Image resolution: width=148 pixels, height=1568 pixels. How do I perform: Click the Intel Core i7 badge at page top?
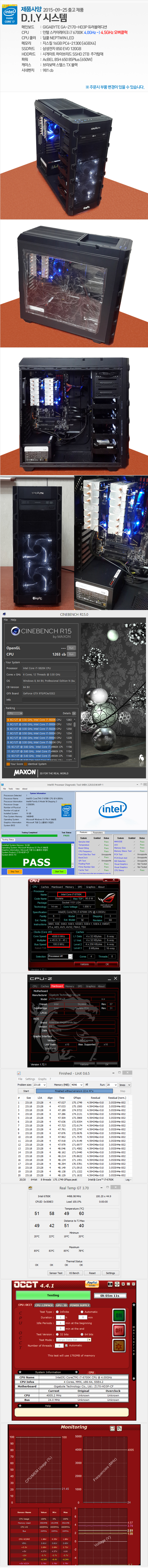point(9,15)
